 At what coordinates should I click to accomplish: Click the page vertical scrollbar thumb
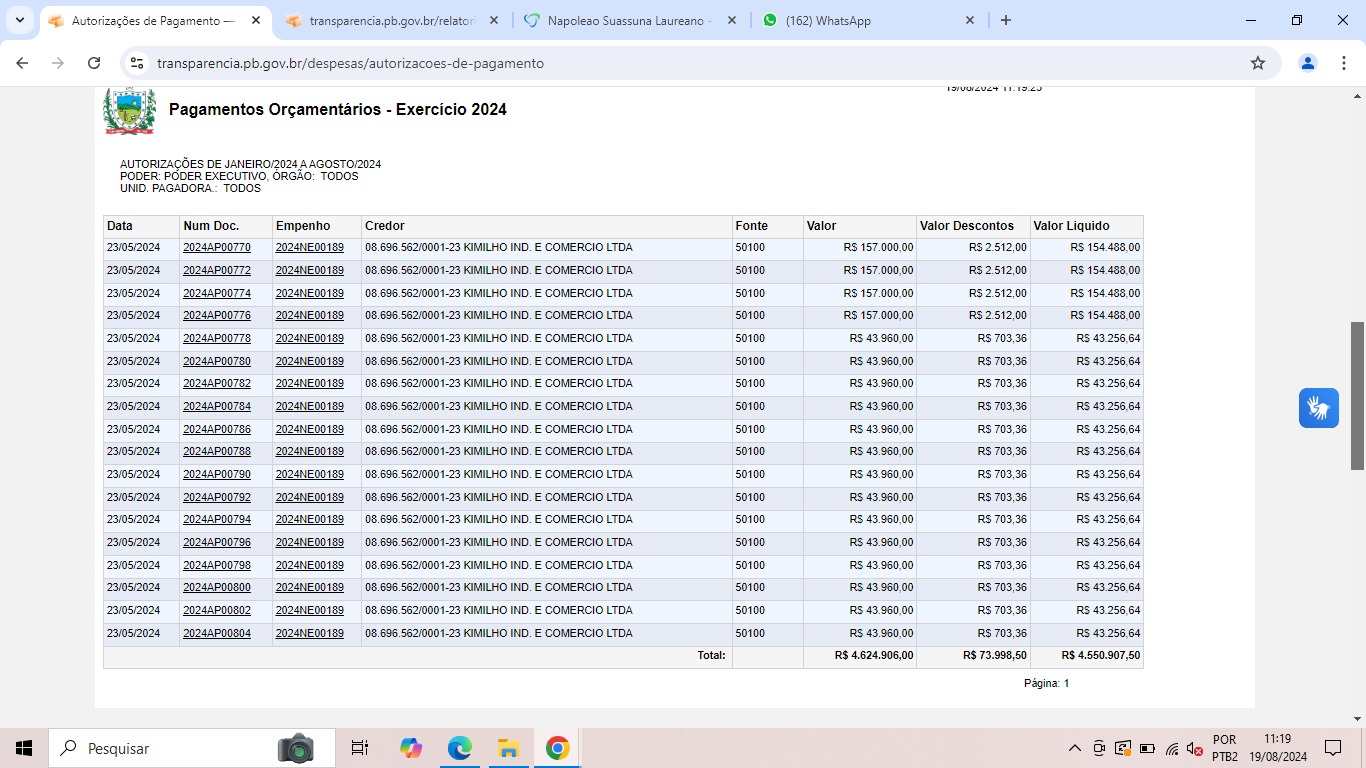pos(1357,395)
